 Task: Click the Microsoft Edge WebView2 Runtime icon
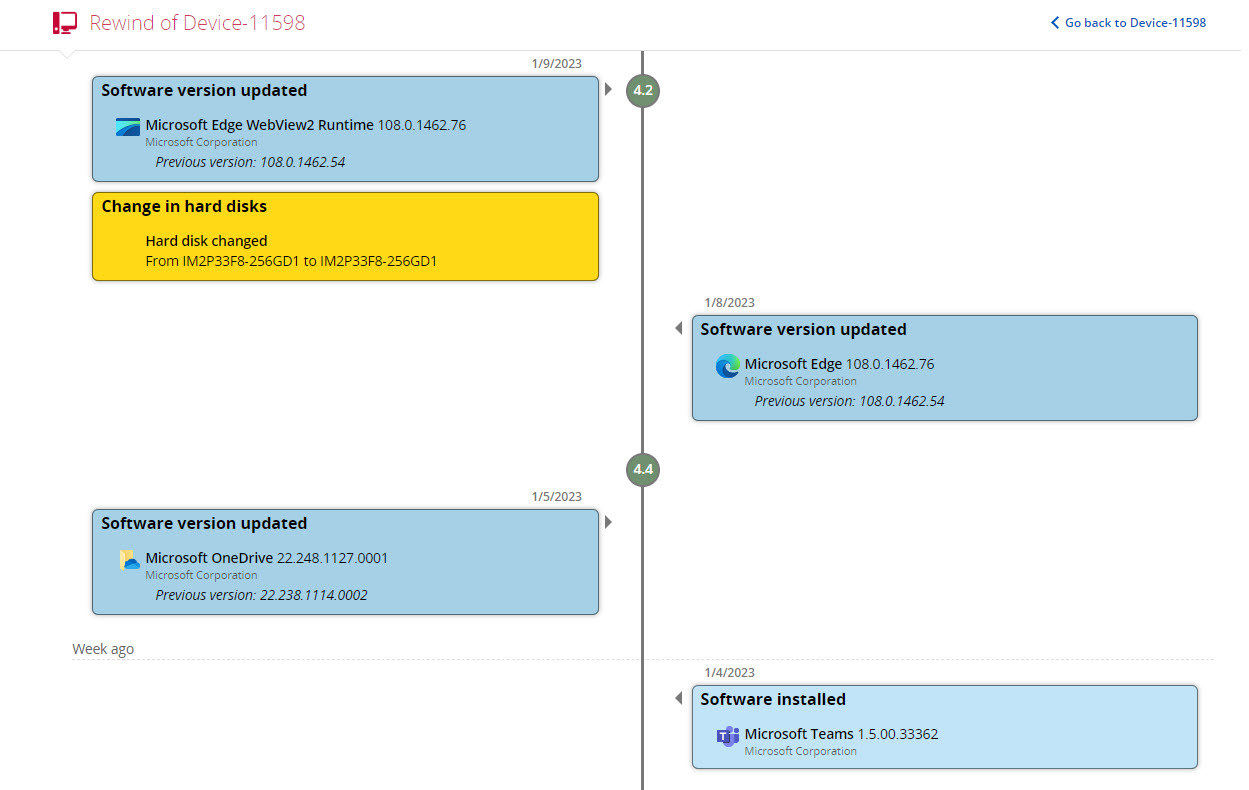click(128, 127)
